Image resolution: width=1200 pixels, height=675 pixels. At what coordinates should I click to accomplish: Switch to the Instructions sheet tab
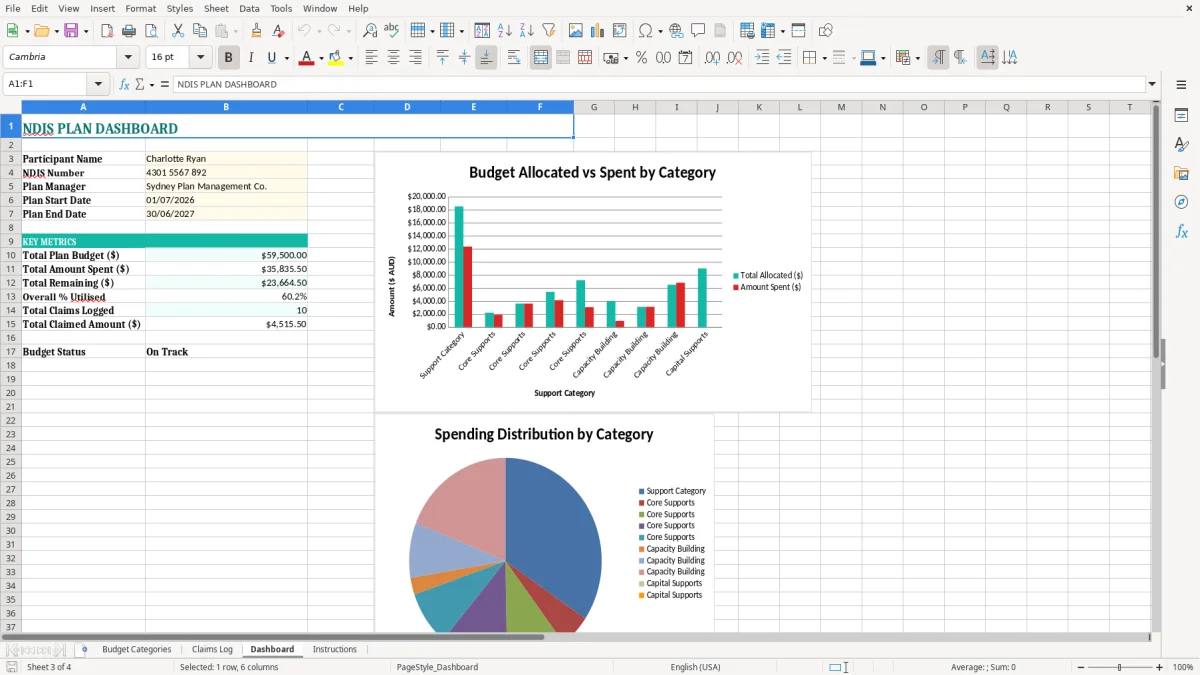(x=334, y=649)
